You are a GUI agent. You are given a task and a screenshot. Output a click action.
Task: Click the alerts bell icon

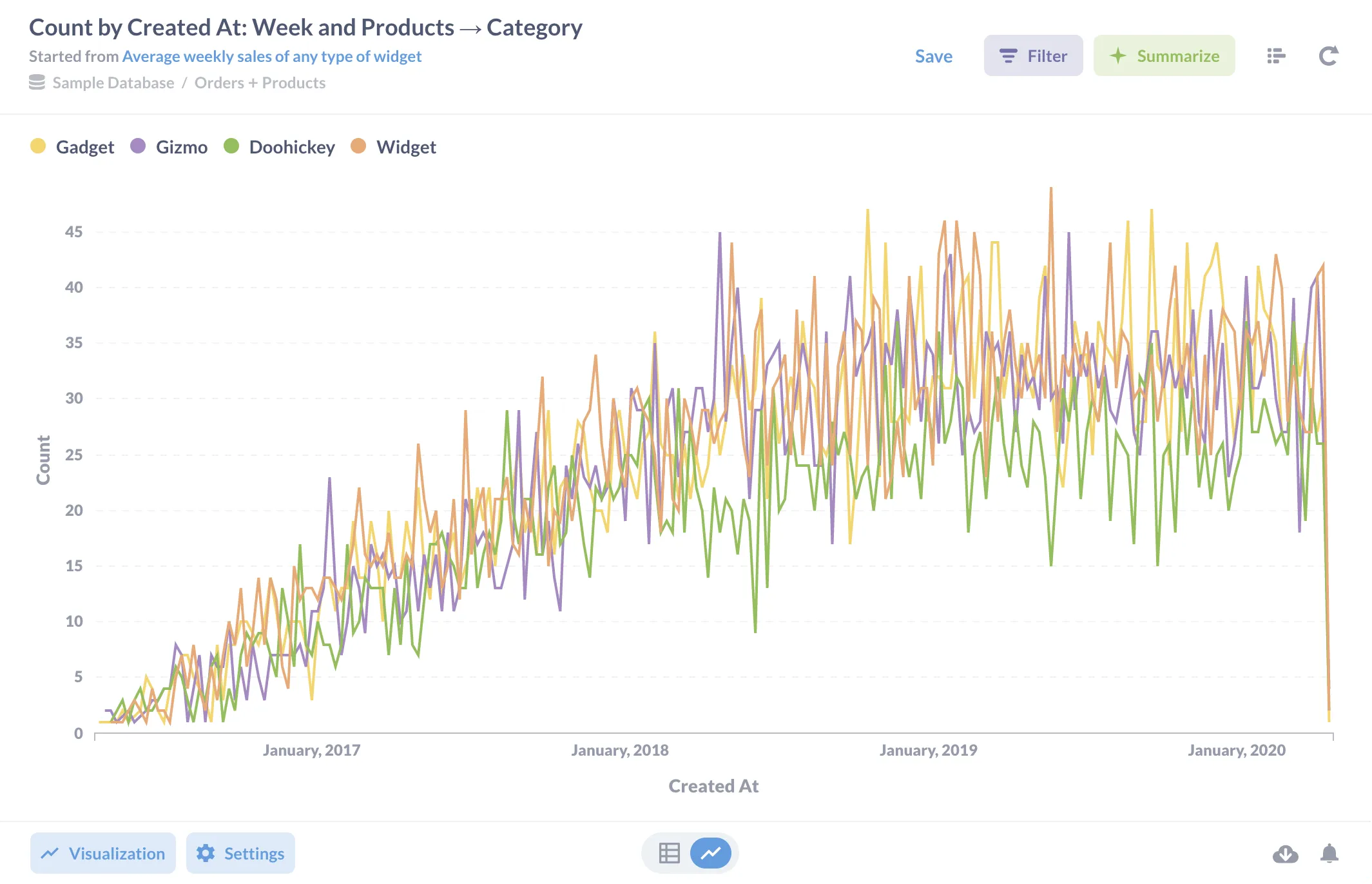(1330, 853)
